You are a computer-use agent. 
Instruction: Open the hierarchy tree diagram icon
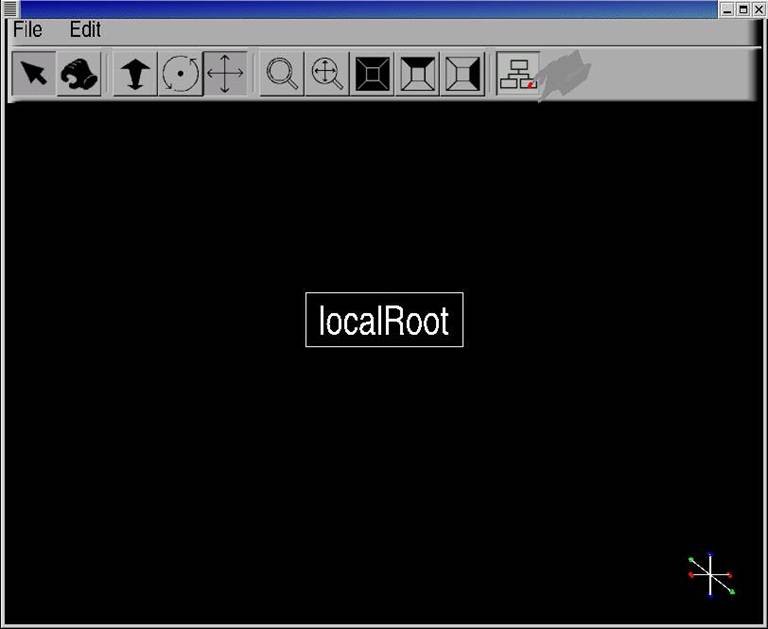coord(518,73)
